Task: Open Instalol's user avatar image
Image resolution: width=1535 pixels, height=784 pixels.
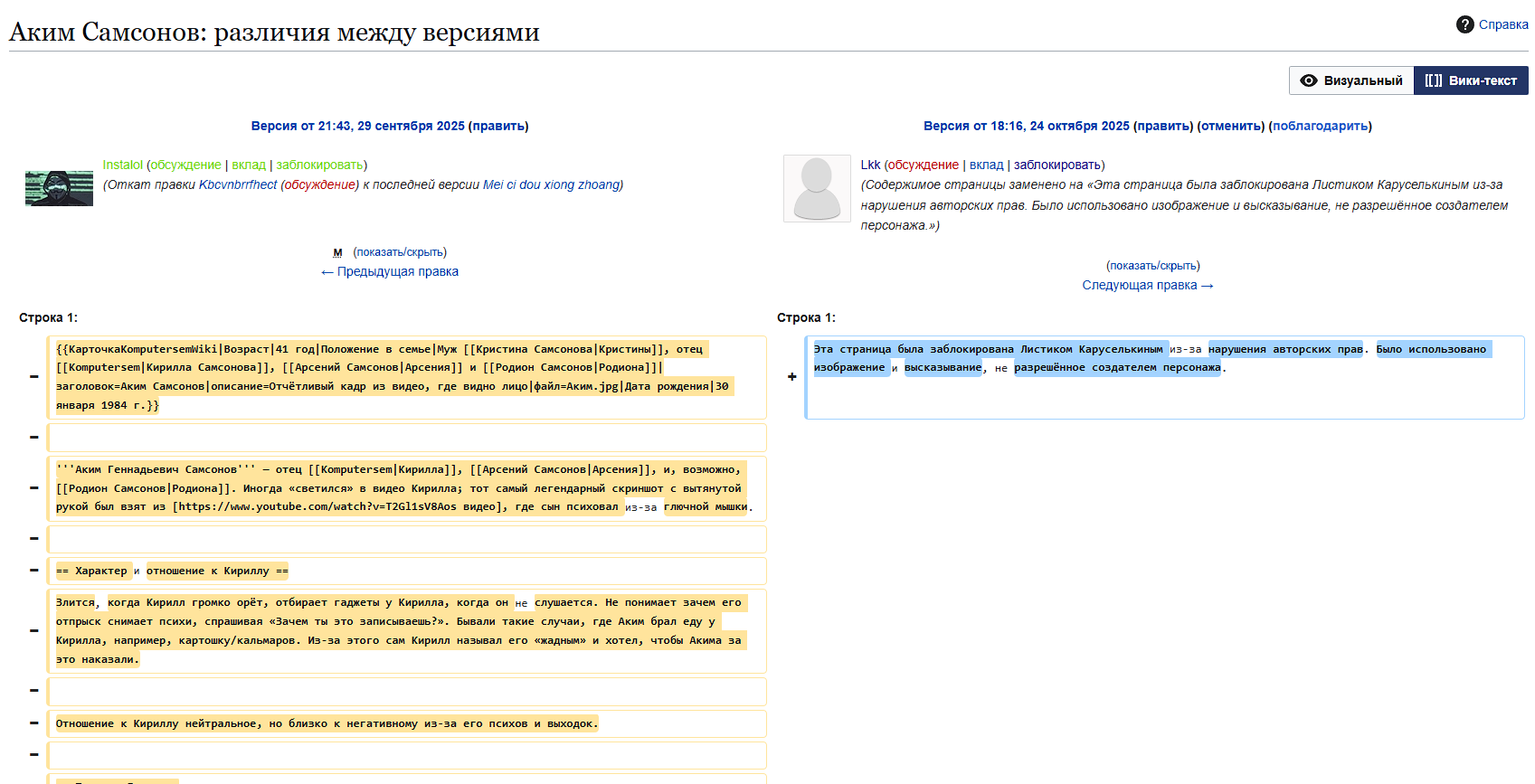Action: [59, 188]
